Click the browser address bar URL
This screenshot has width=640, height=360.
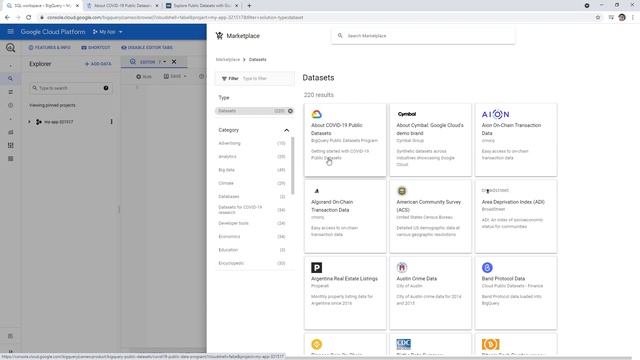point(175,18)
